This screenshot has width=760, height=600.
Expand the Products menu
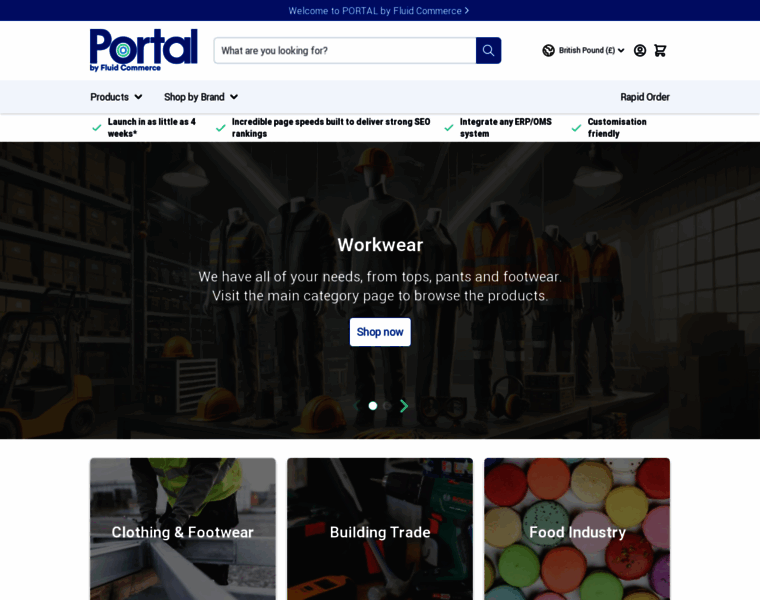pos(116,97)
